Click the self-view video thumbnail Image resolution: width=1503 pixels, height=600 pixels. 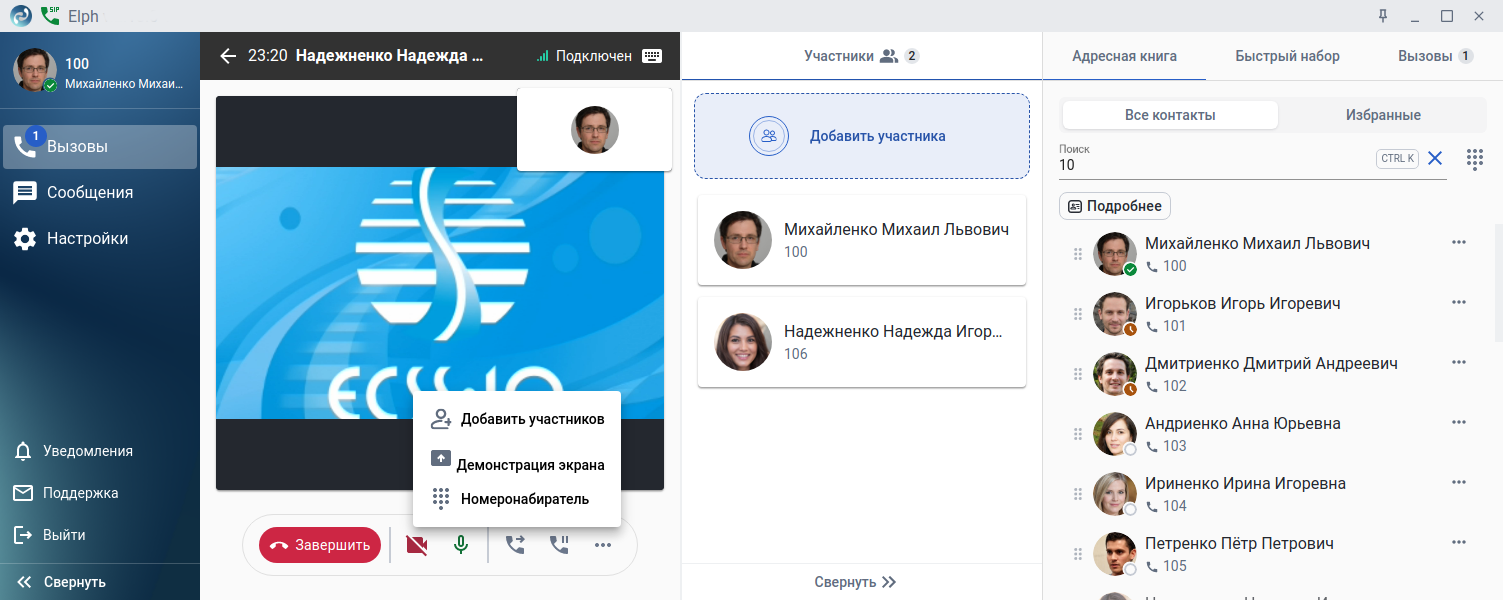click(595, 129)
